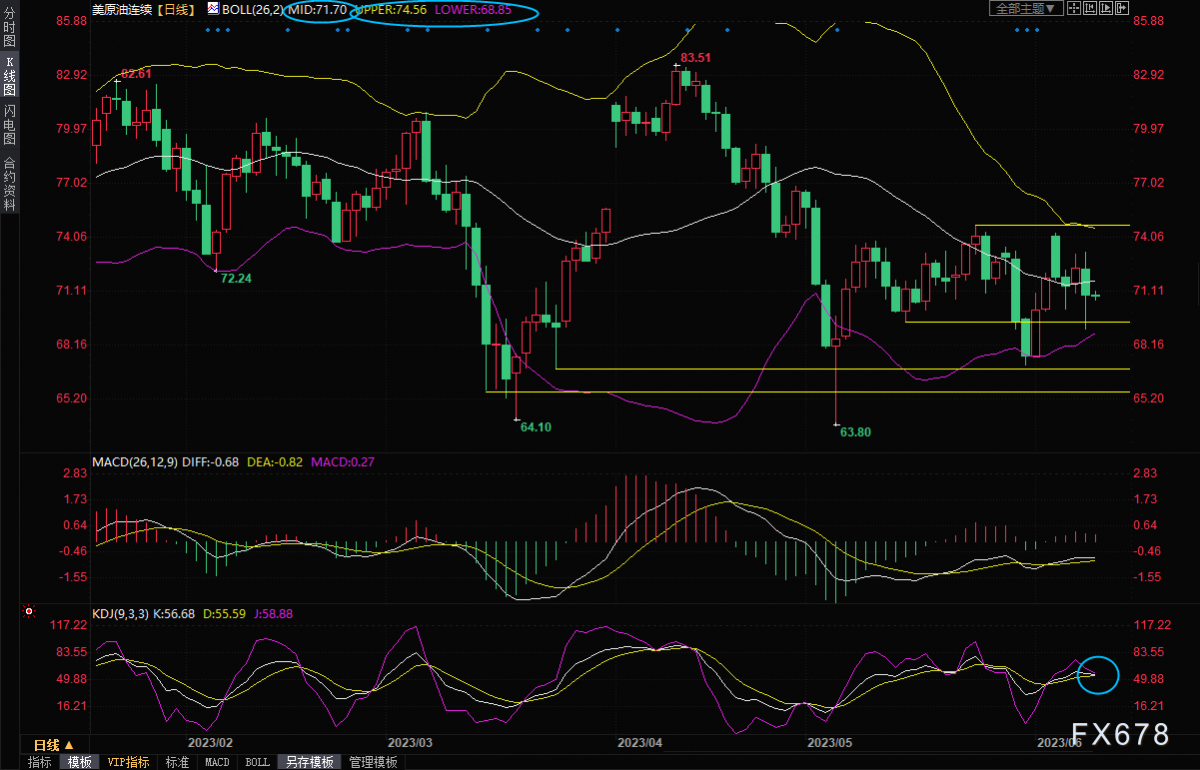Click the 72.24 price label
Screen dimensions: 1200x770
(x=236, y=278)
